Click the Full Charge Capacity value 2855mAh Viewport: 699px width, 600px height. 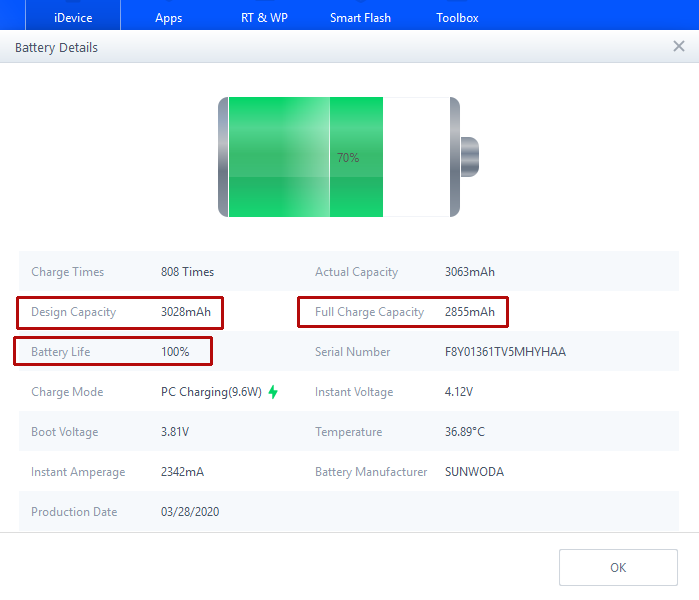(470, 312)
